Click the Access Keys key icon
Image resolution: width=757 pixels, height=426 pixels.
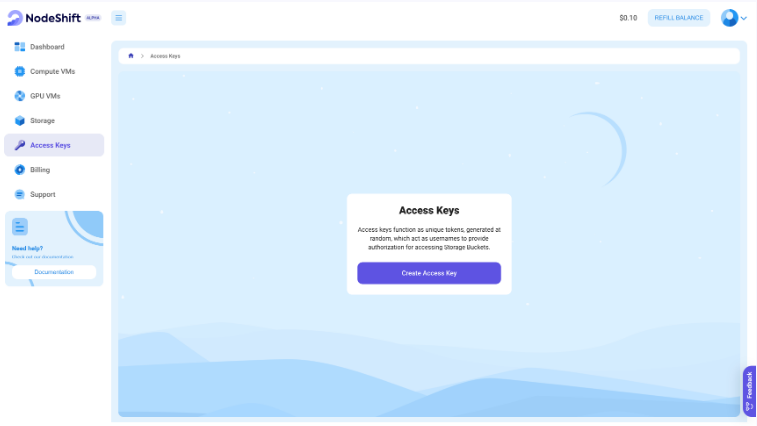click(20, 145)
